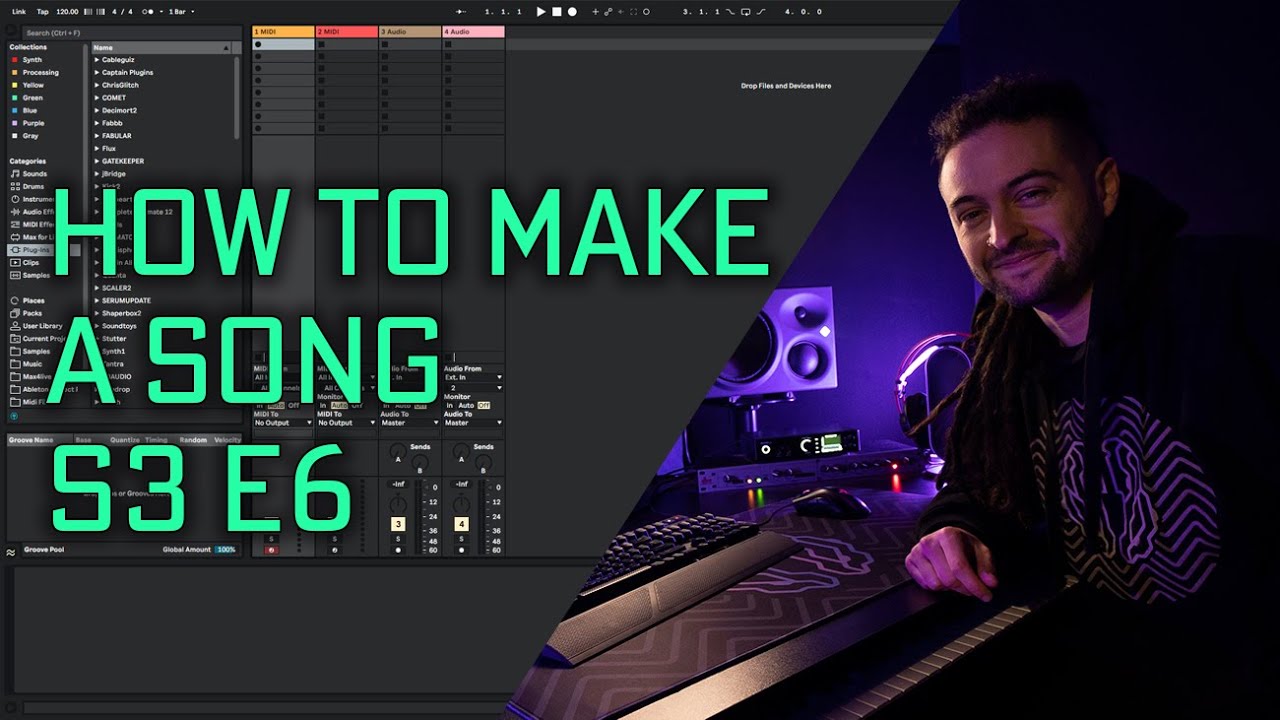This screenshot has width=1280, height=720.
Task: Expand the Fabbb folder
Action: pyautogui.click(x=98, y=123)
